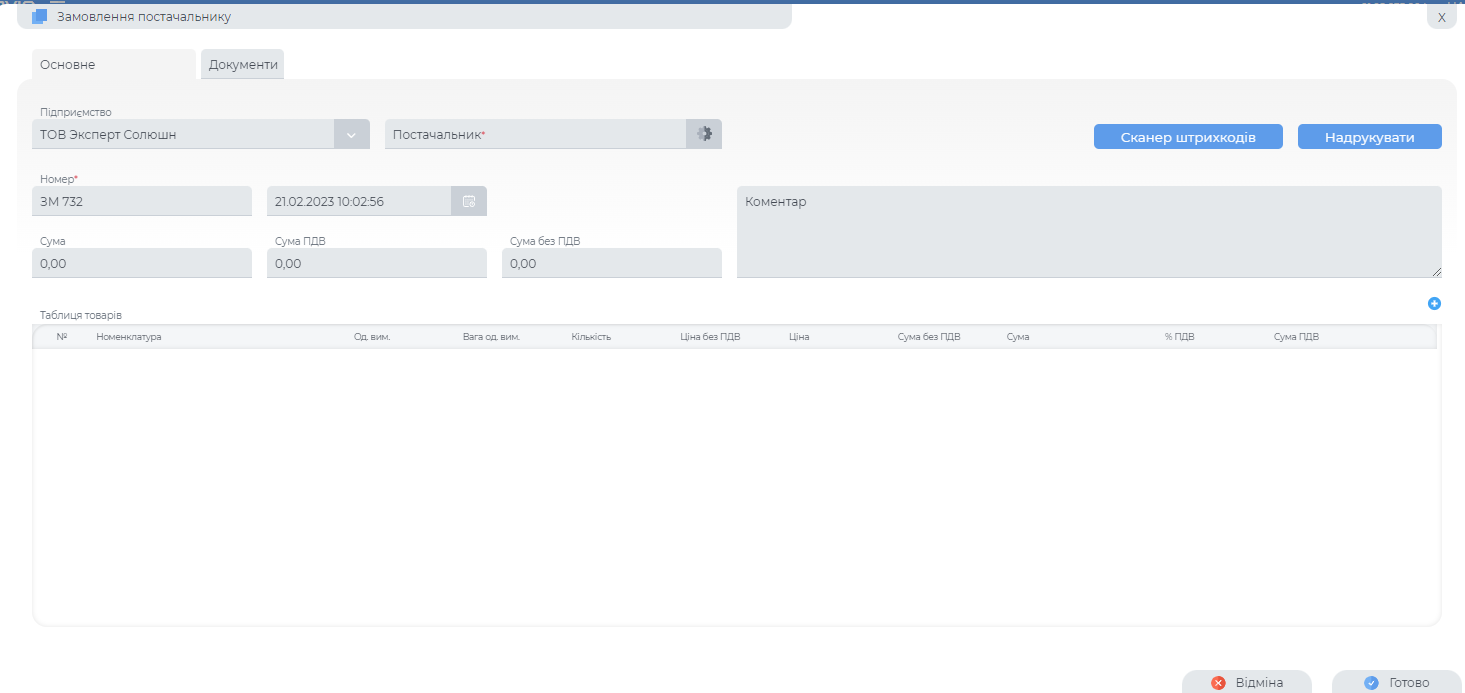Click the gear icon in Постачальник field
Viewport: 1465px width, 693px height.
coord(704,134)
